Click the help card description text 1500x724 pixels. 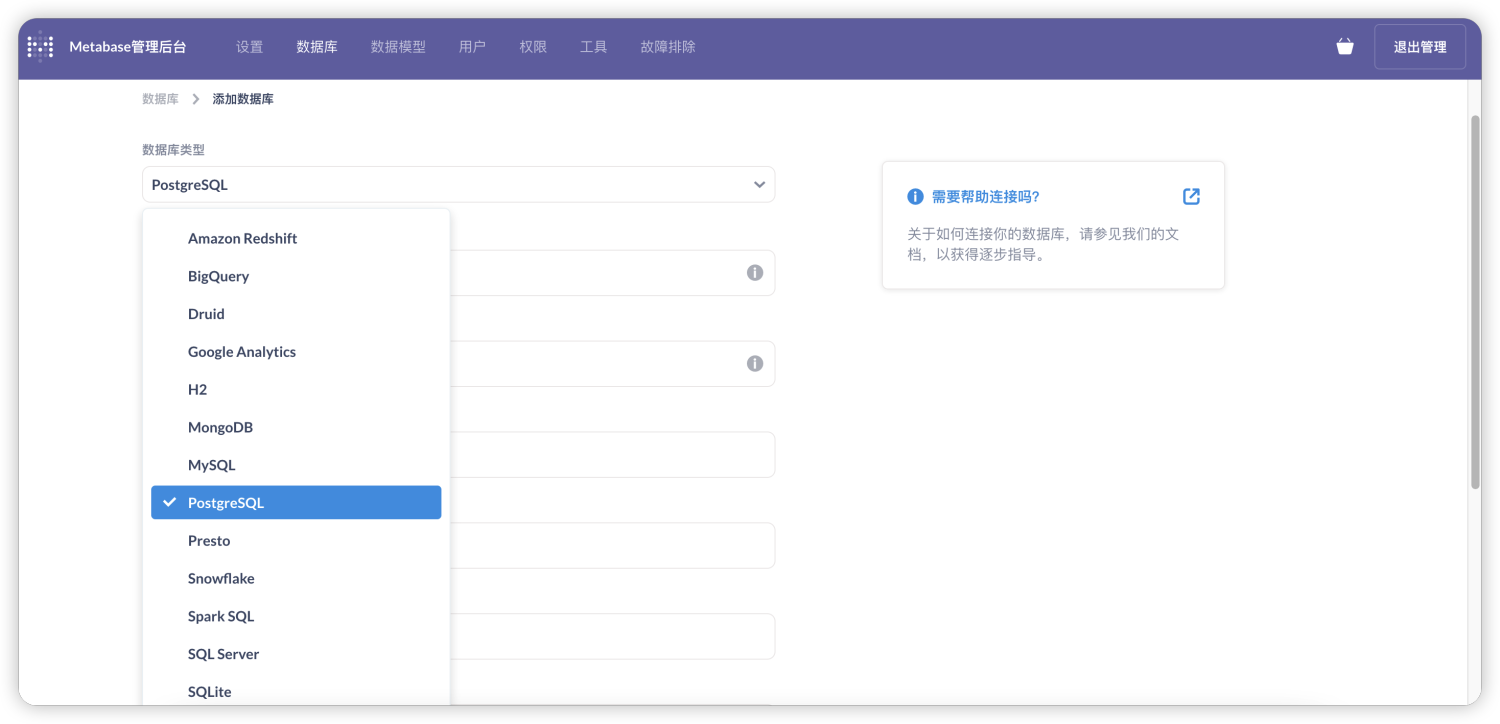[1043, 244]
